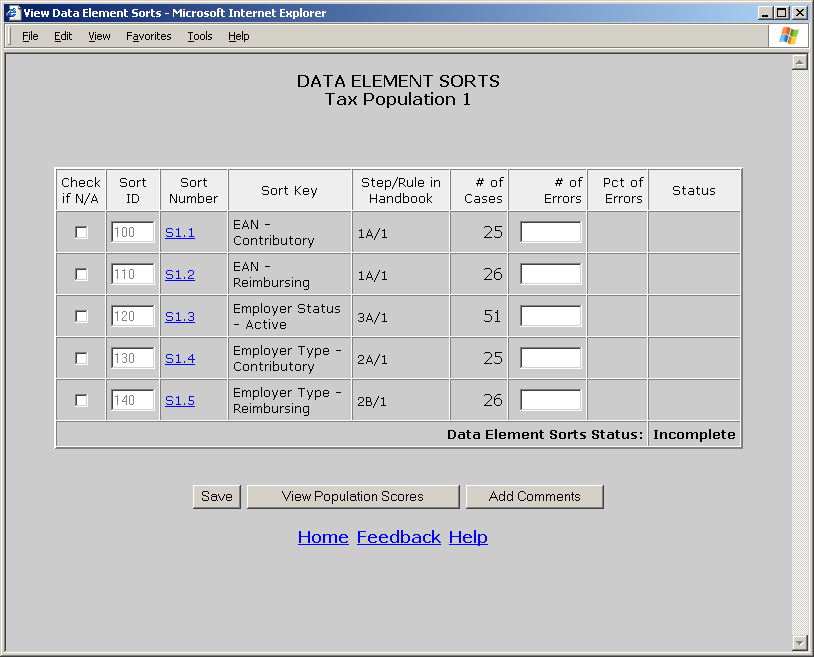Open the Favorites menu

click(x=148, y=36)
